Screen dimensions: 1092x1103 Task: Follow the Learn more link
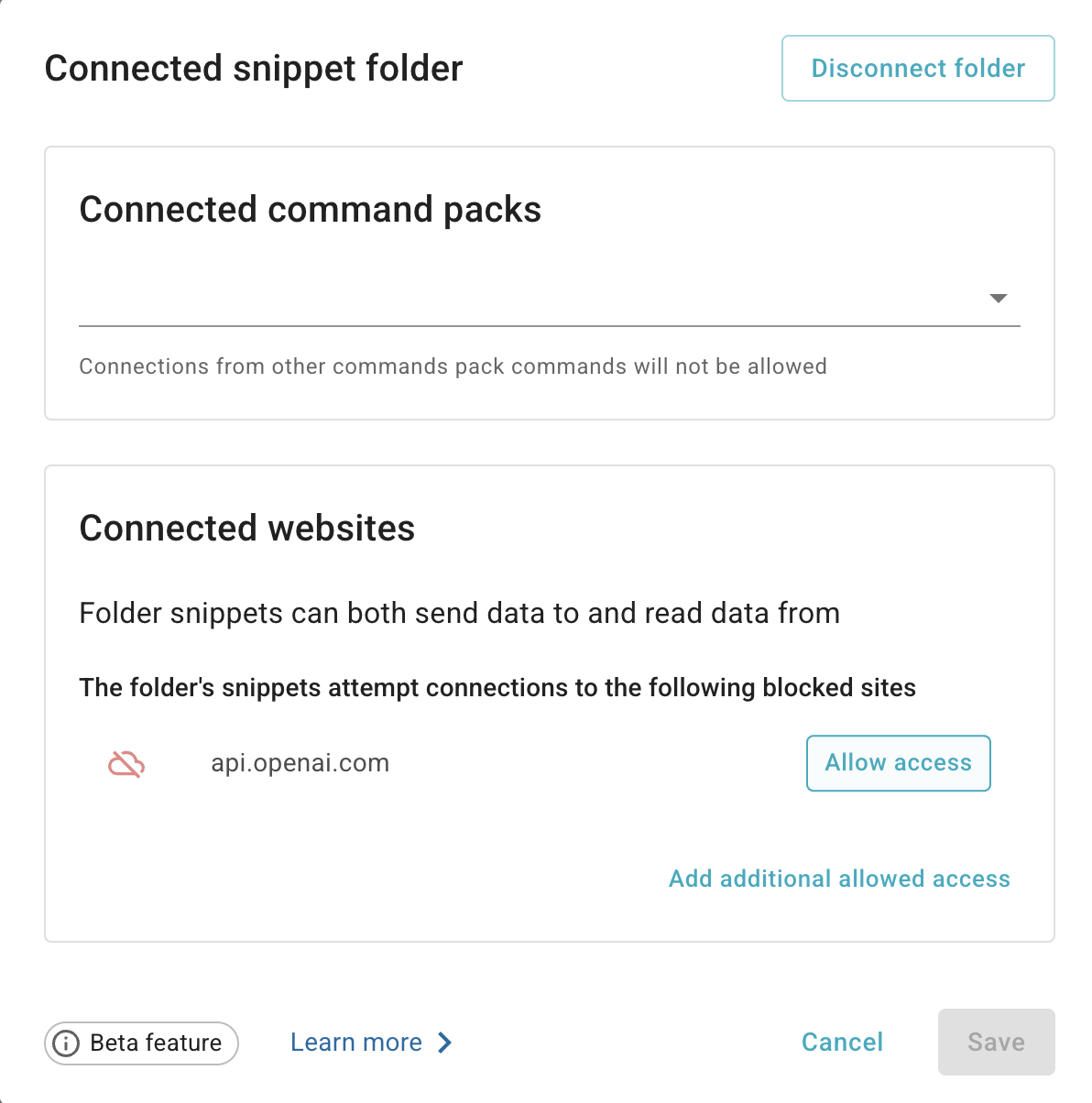tap(356, 1043)
